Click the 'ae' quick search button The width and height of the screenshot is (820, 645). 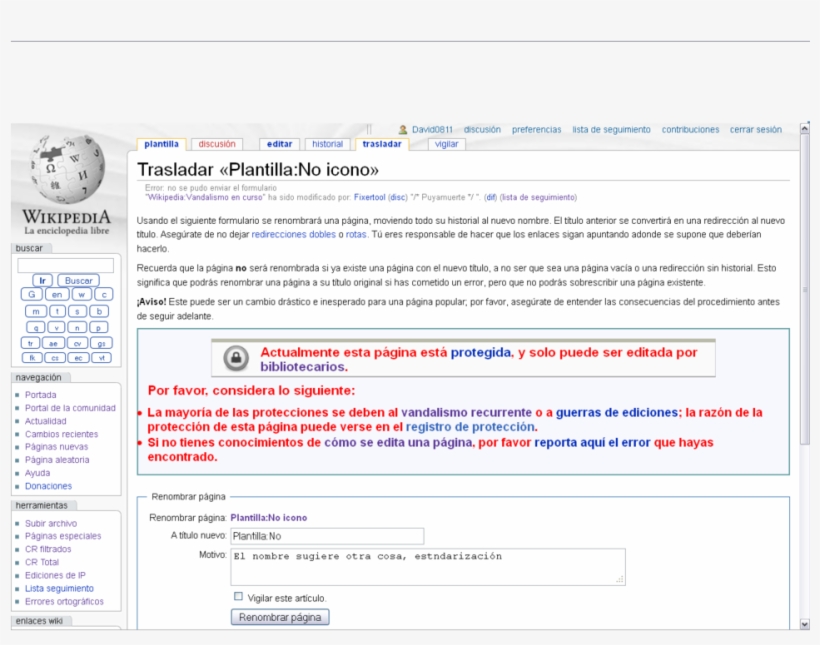53,343
